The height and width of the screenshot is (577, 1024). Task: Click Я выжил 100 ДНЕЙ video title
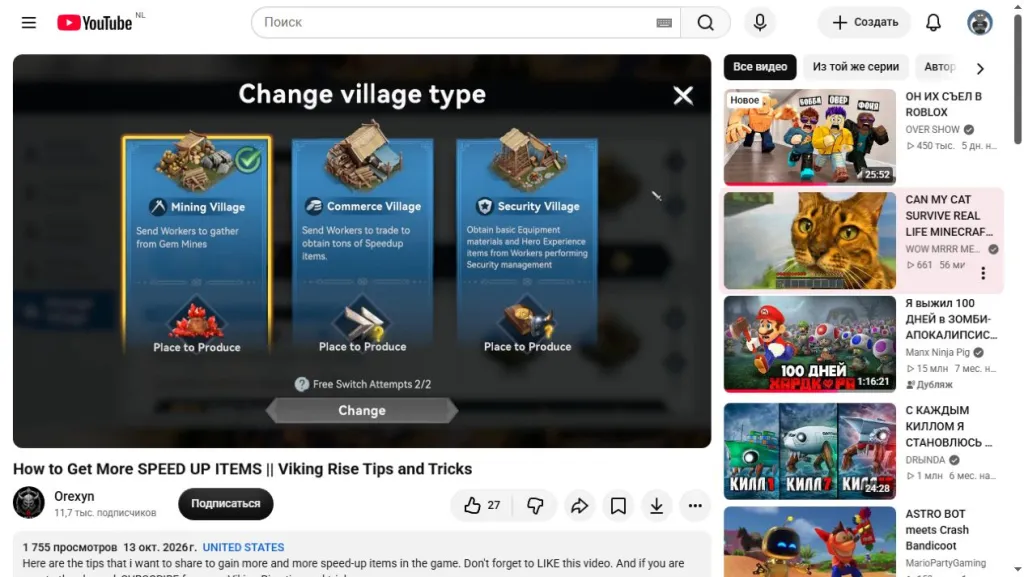951,319
